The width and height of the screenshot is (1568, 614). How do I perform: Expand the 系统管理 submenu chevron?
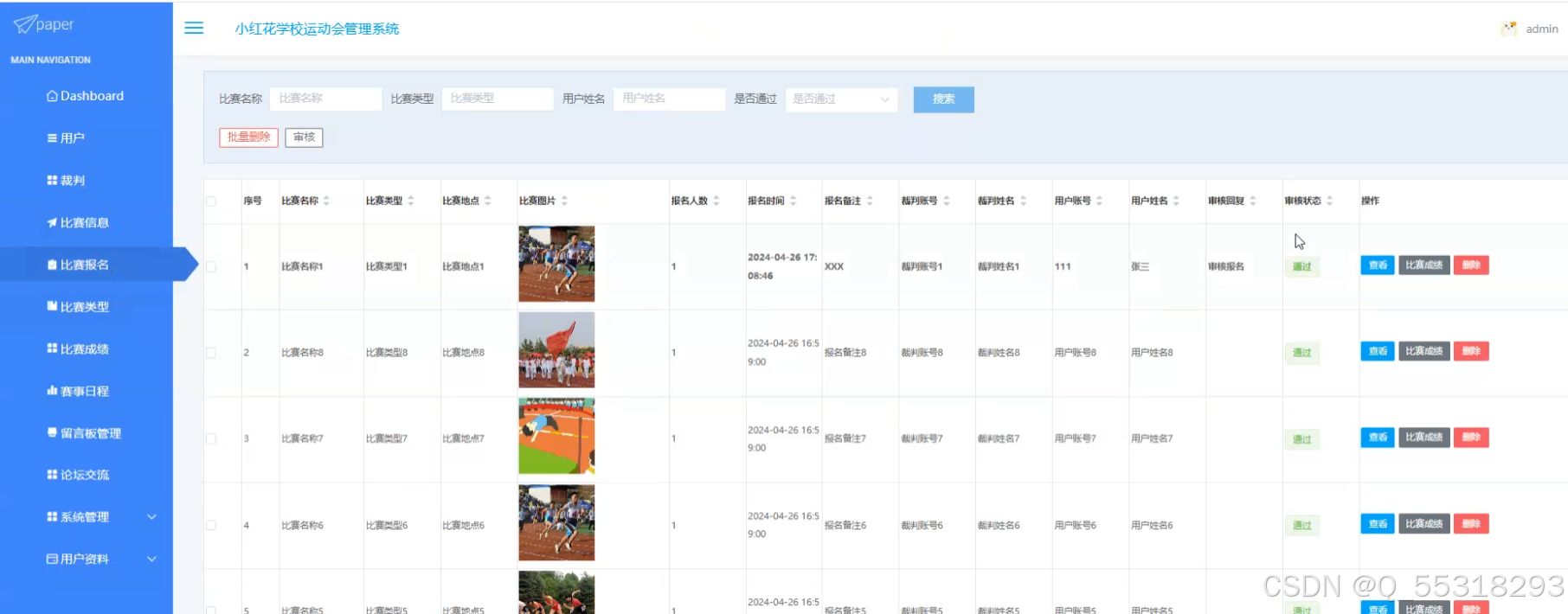tap(152, 517)
